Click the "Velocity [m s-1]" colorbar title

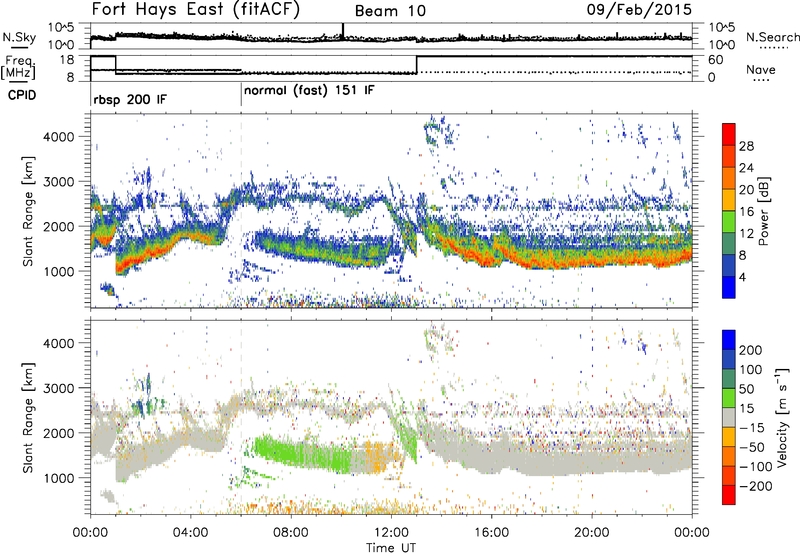[x=782, y=417]
